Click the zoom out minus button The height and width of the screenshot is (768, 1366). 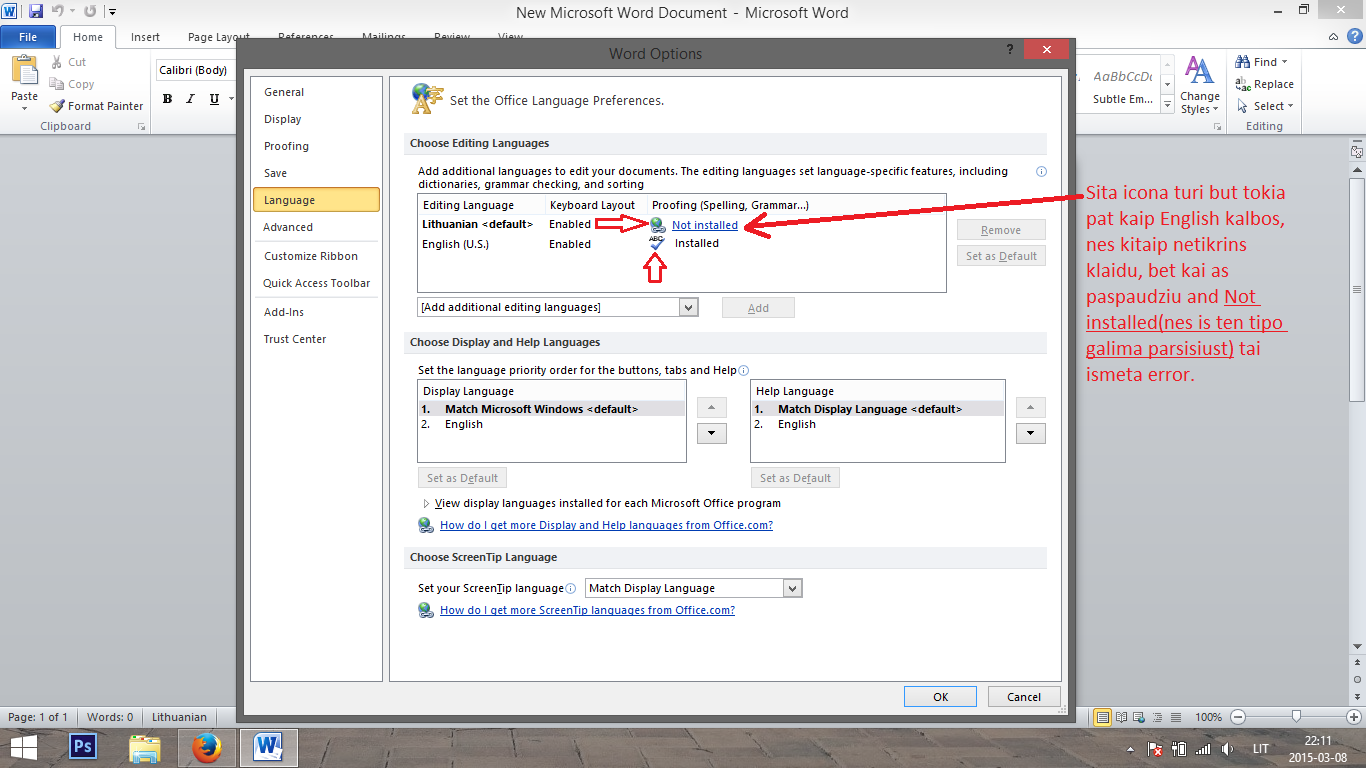coord(1238,717)
